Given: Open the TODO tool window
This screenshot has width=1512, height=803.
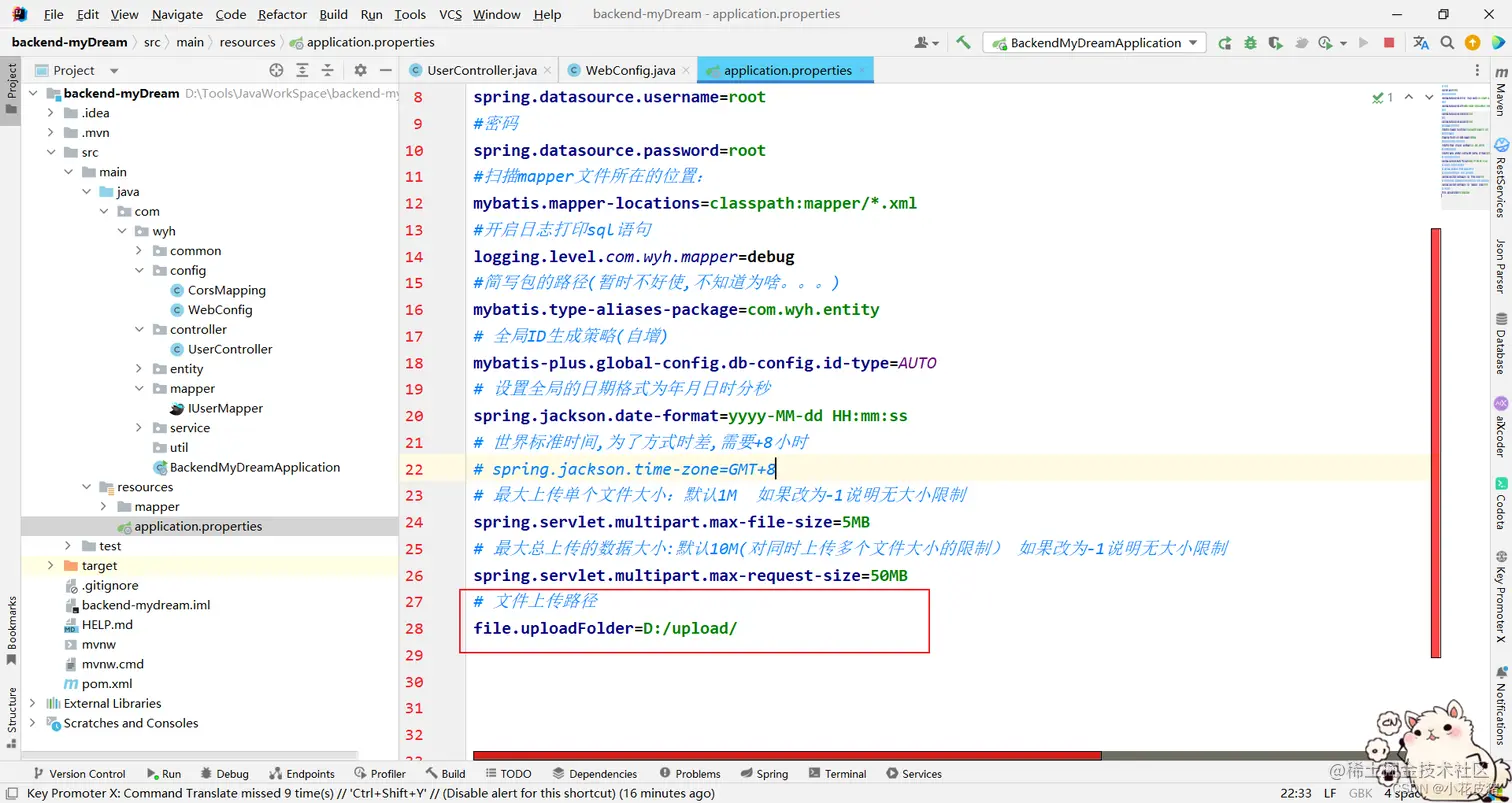Looking at the screenshot, I should point(508,773).
